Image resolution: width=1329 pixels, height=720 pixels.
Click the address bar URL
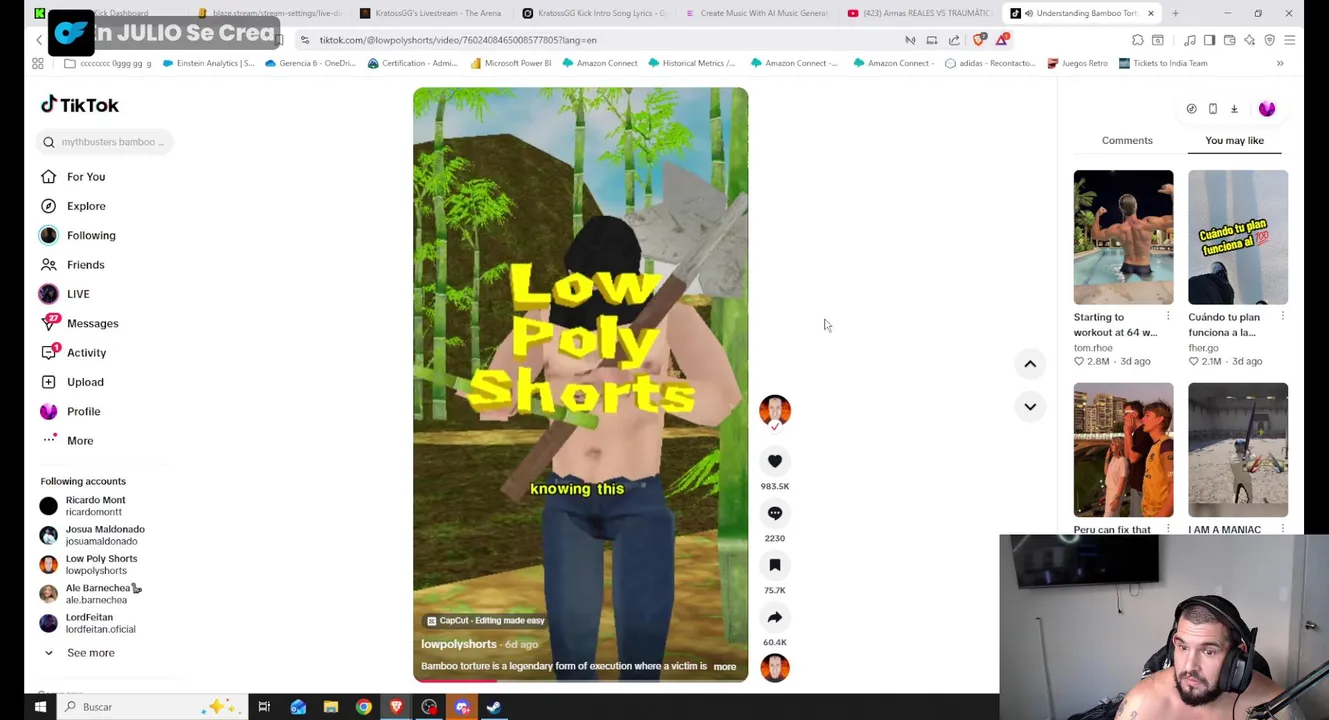click(x=458, y=40)
